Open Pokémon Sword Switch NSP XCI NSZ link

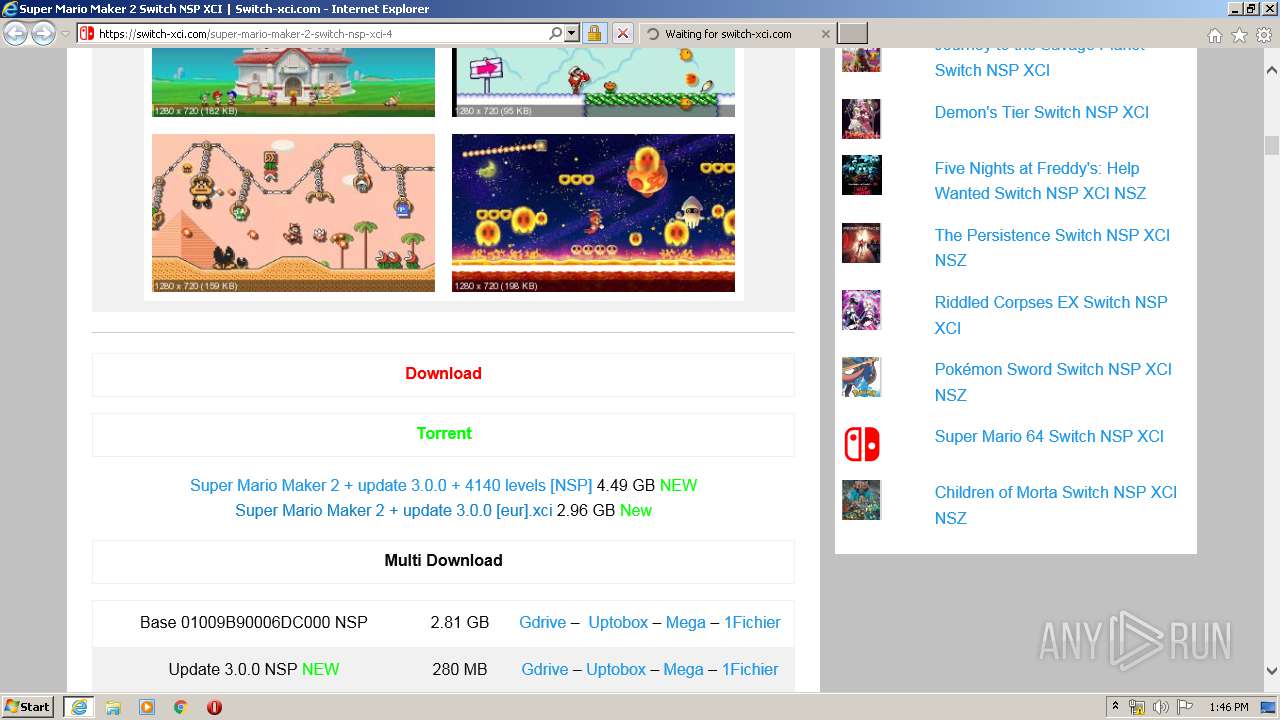pyautogui.click(x=1053, y=382)
